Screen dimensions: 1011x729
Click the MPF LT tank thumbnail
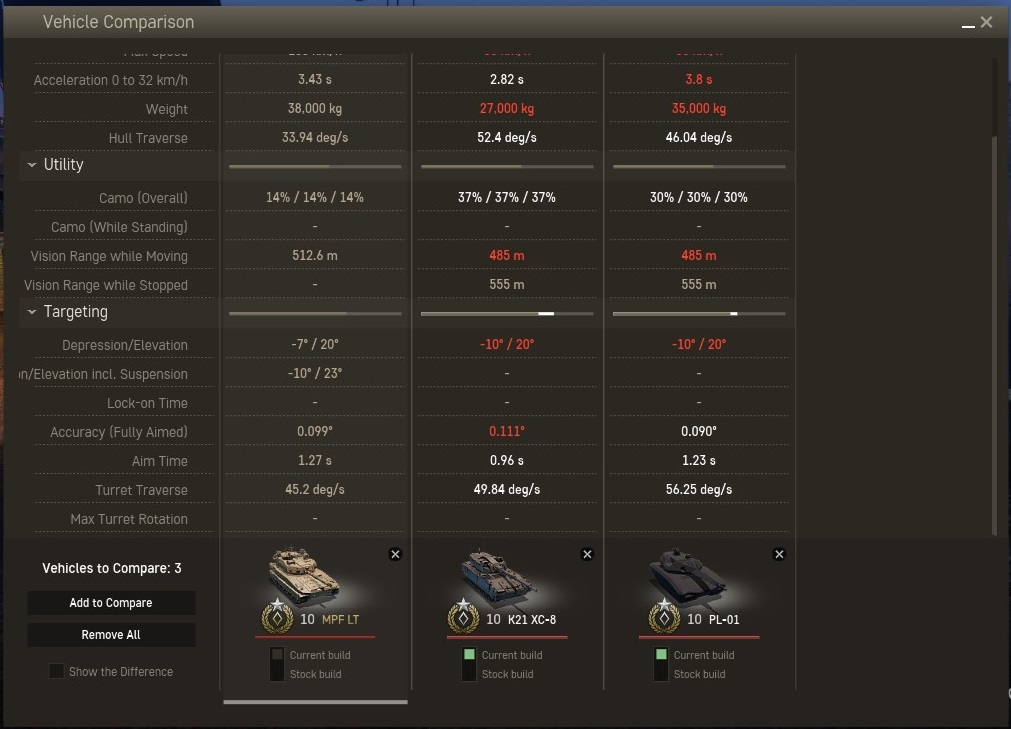(x=303, y=576)
